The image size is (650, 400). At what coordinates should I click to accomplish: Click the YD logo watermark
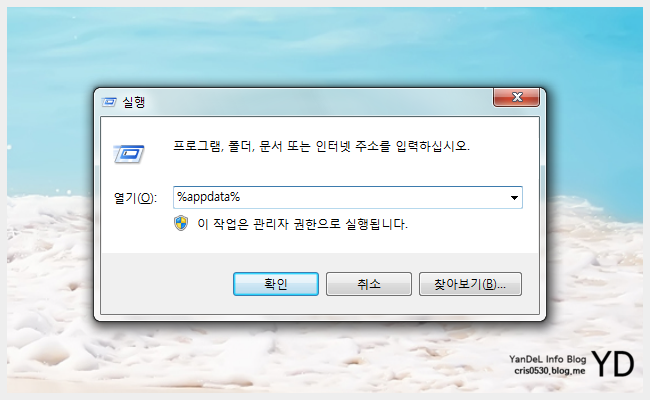[613, 364]
